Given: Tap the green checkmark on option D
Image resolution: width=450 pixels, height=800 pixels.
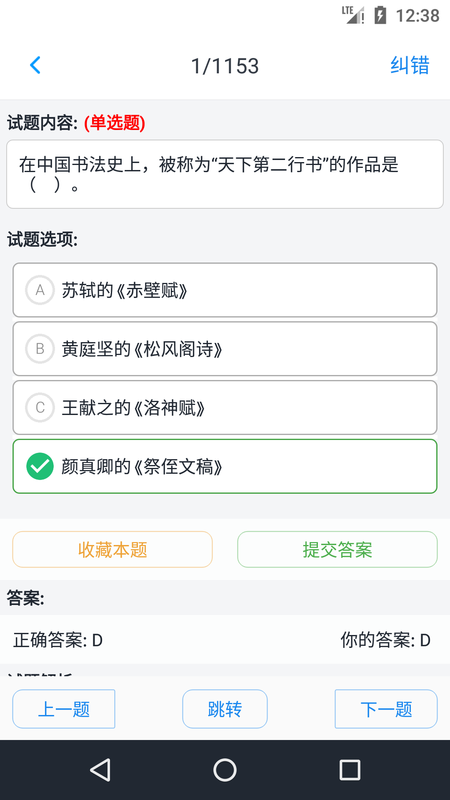Looking at the screenshot, I should 40,466.
